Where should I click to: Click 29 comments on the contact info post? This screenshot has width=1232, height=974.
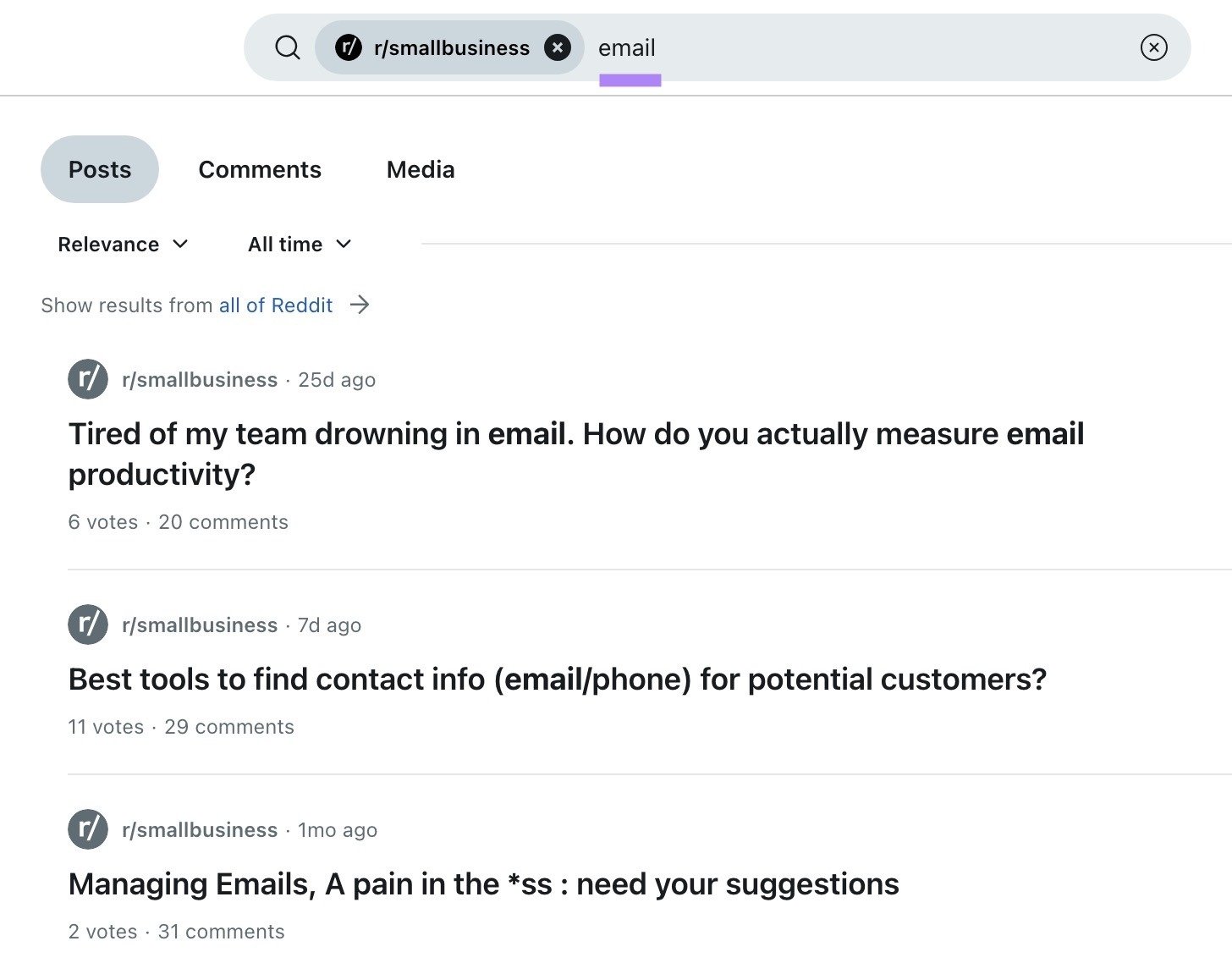coord(229,726)
